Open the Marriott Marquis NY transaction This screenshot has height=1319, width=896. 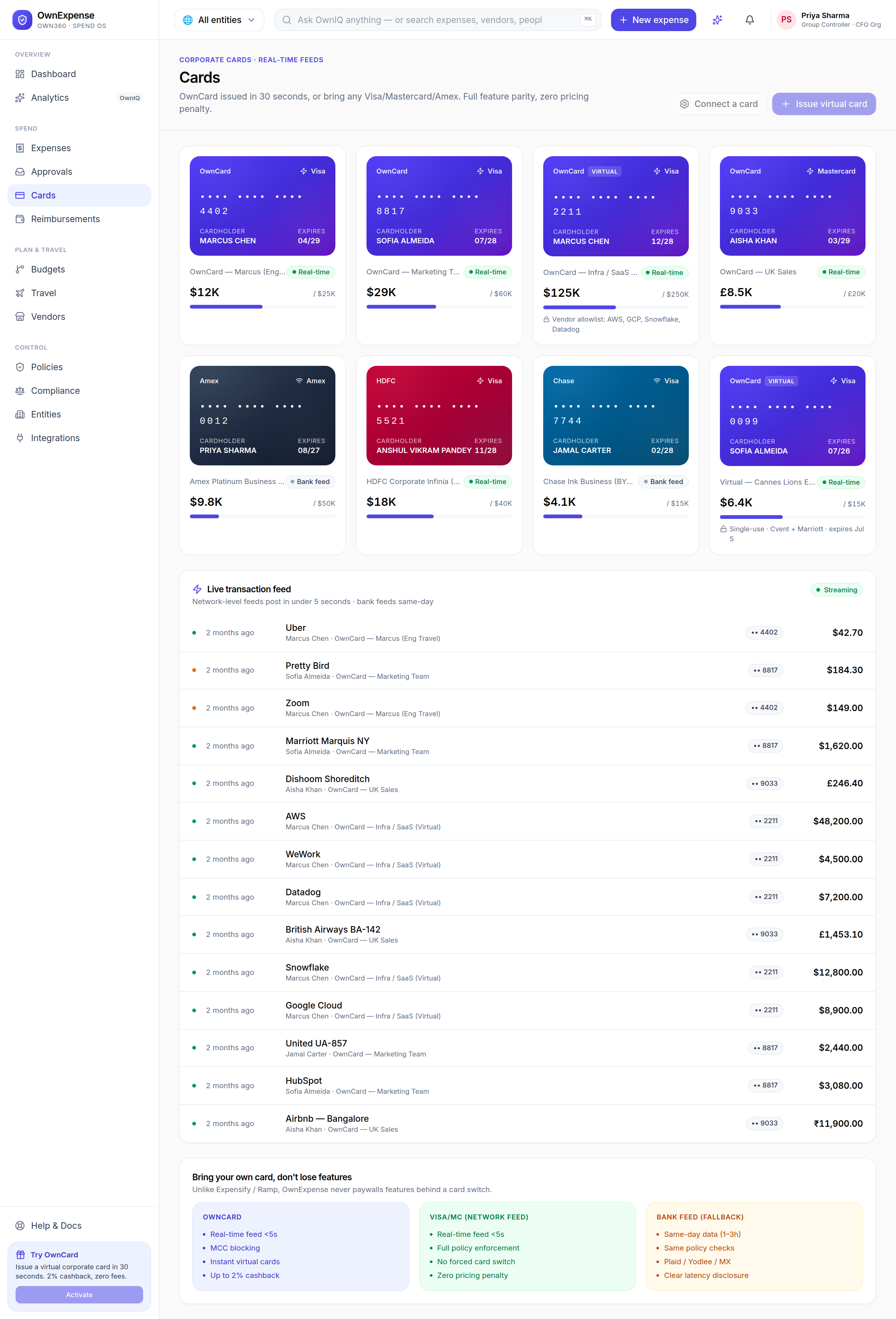coord(527,746)
